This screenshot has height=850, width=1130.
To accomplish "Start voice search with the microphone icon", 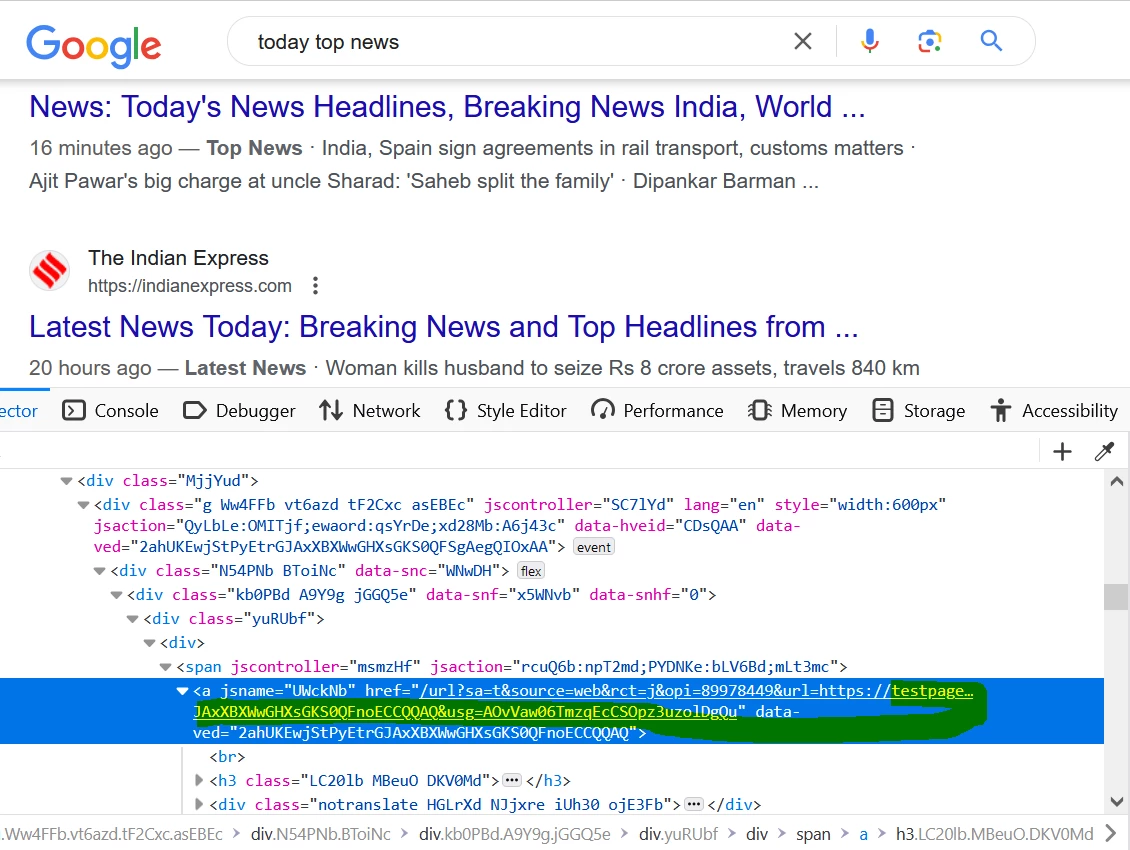I will click(x=870, y=41).
